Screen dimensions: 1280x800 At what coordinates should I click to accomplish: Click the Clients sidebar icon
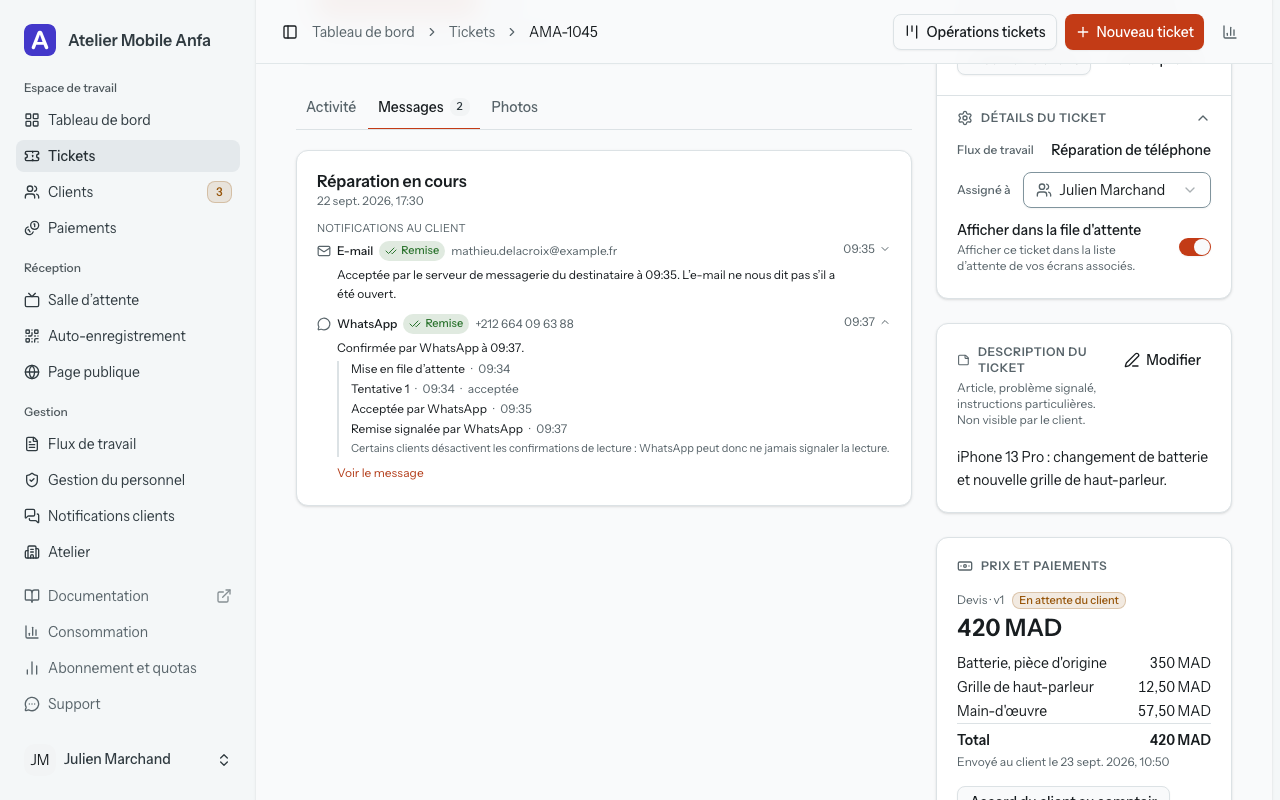(32, 192)
